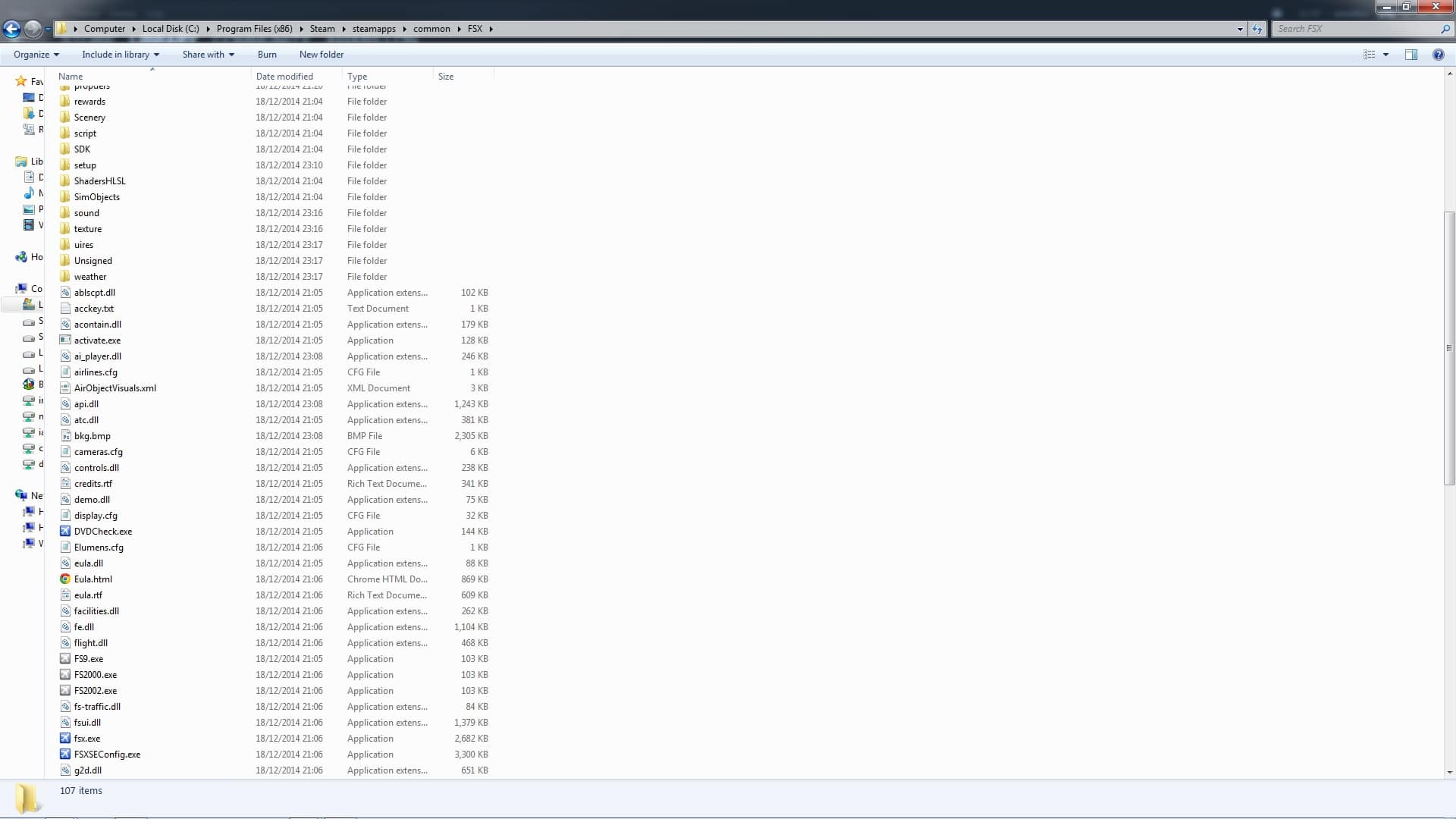Click the New folder button

pyautogui.click(x=321, y=55)
